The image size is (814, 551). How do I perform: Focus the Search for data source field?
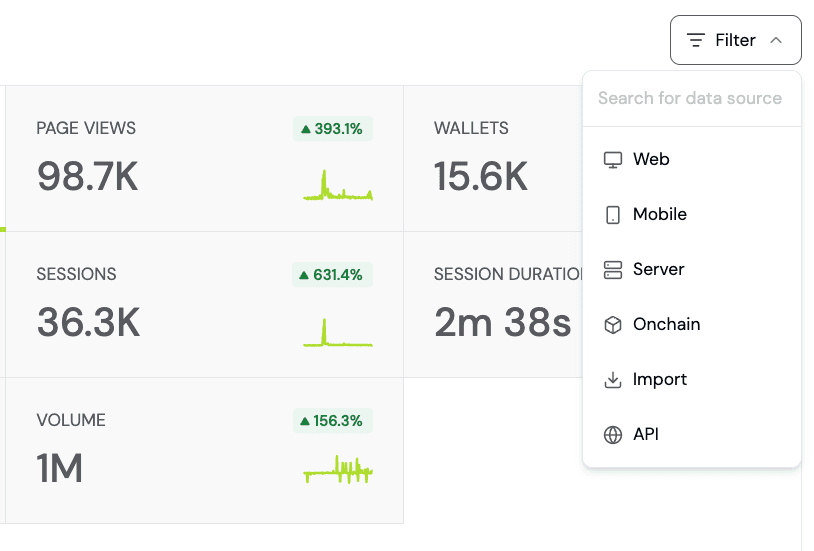tap(692, 98)
